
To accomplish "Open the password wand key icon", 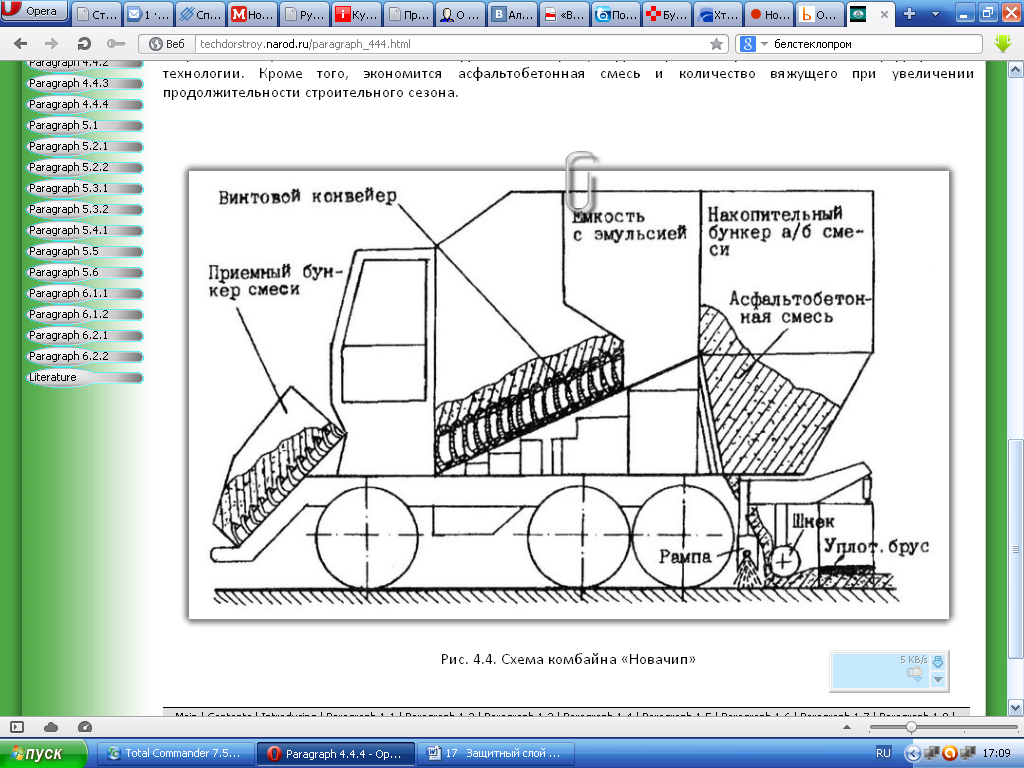I will pyautogui.click(x=116, y=44).
